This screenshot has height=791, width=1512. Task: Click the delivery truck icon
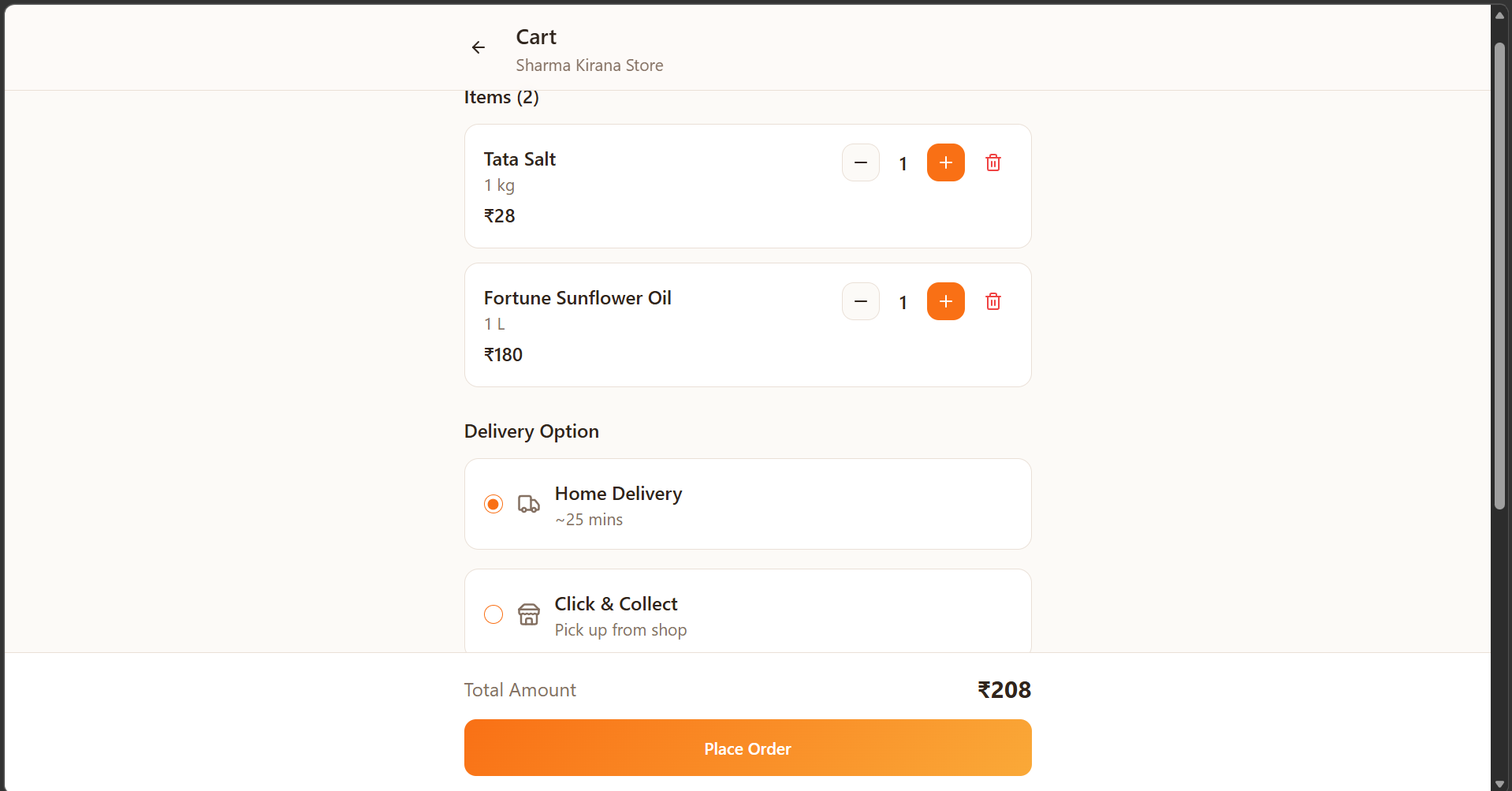pos(528,504)
